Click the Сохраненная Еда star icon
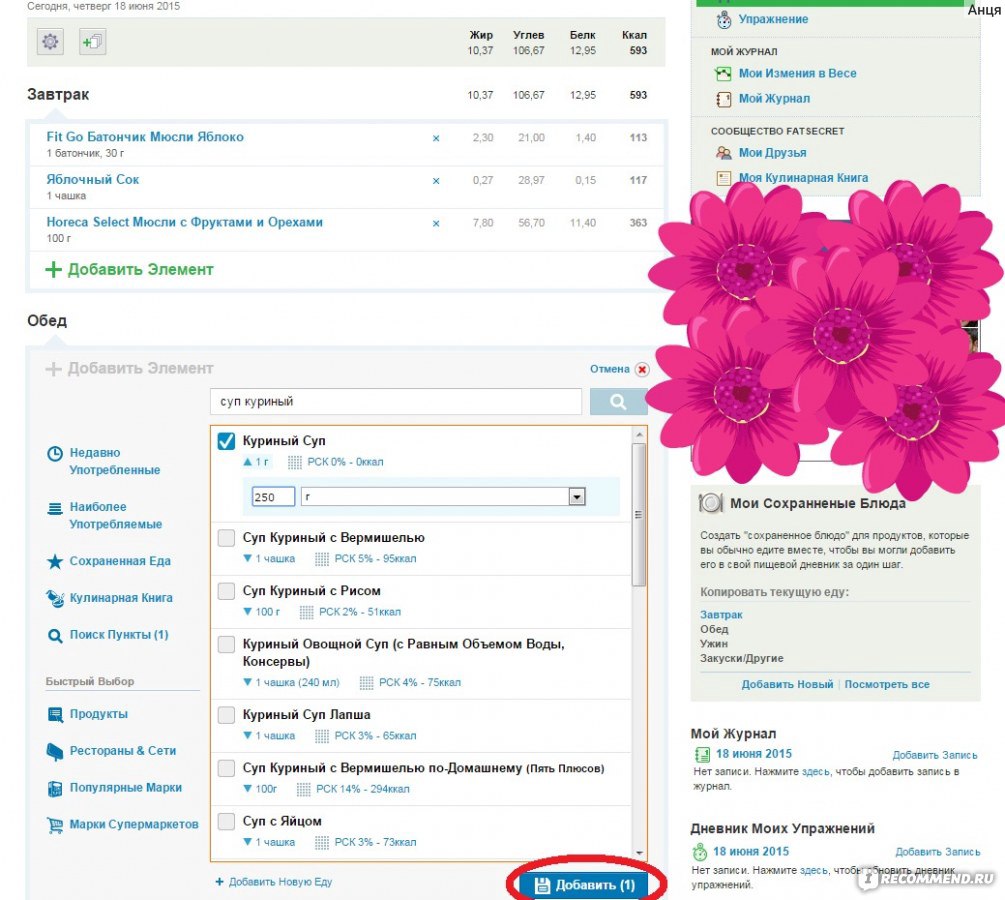1005x900 pixels. pos(56,562)
